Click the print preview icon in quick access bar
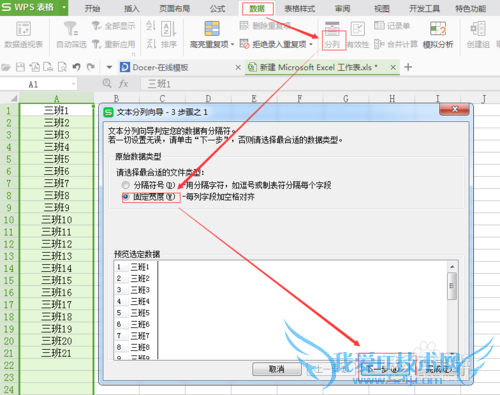 point(62,68)
